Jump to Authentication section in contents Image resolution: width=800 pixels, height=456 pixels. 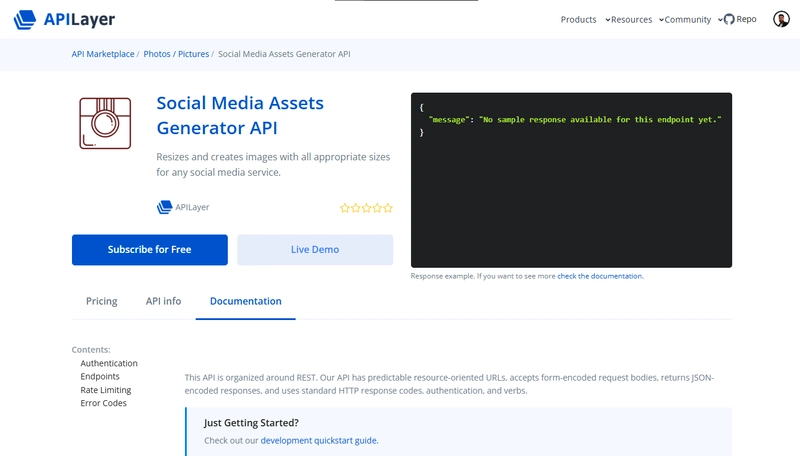(109, 363)
